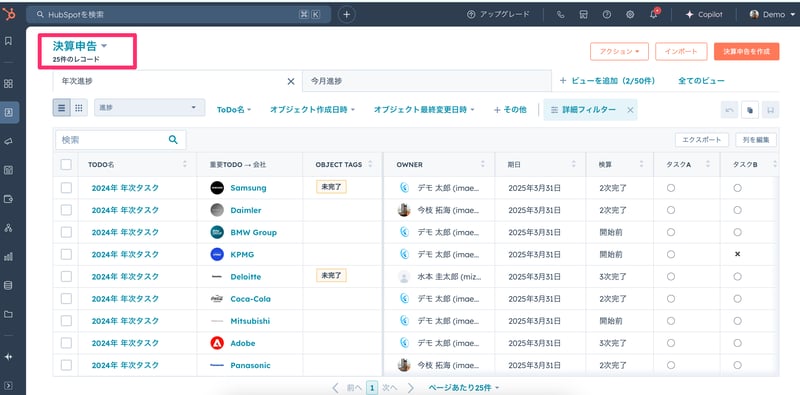Check the BMW Group row checkbox

[x=66, y=232]
